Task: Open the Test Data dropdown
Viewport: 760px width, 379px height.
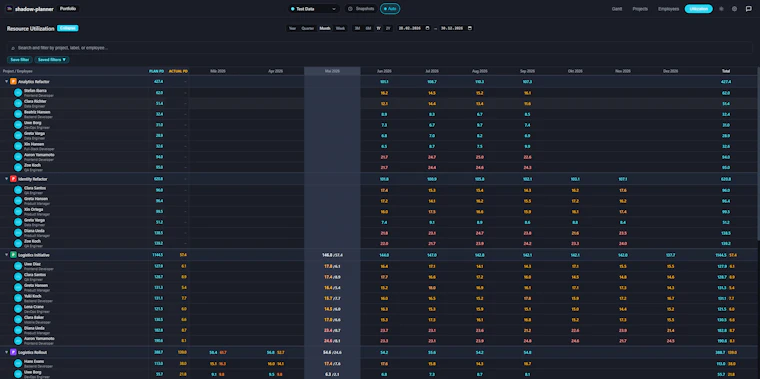Action: click(314, 9)
